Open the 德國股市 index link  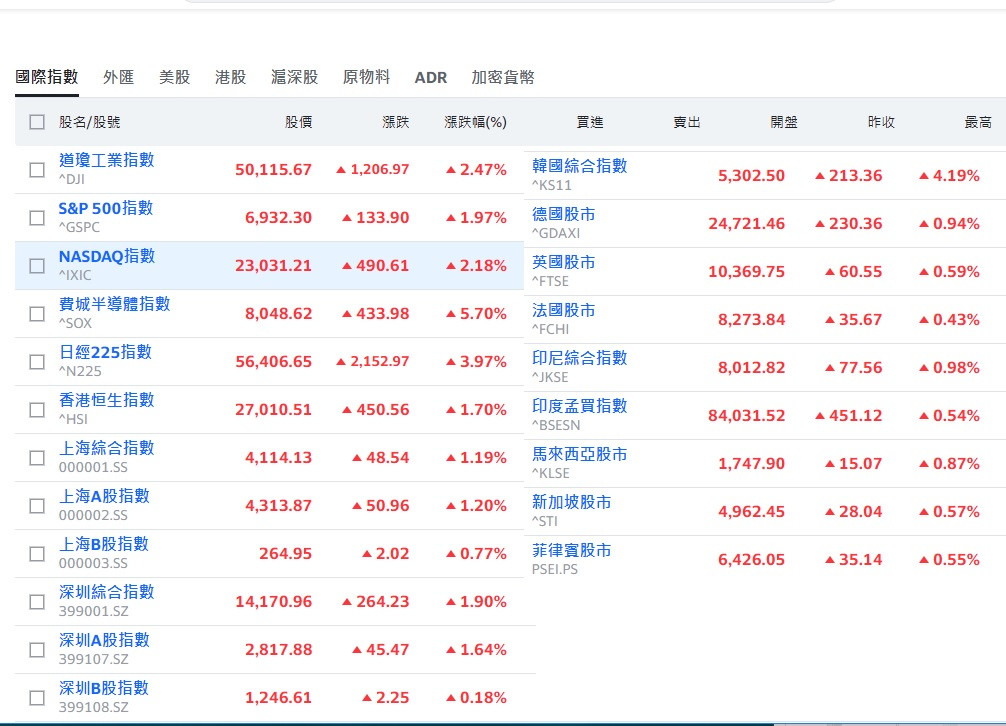[x=563, y=214]
